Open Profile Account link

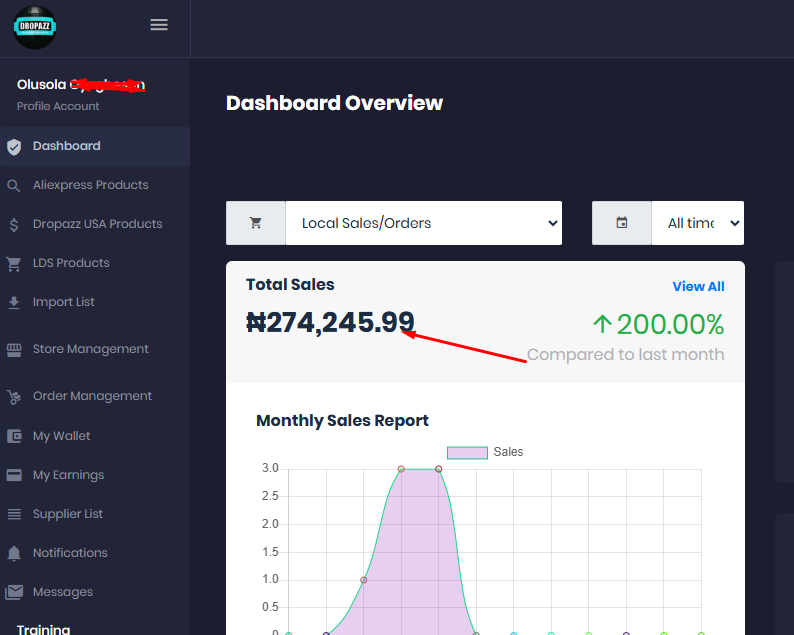coord(58,106)
